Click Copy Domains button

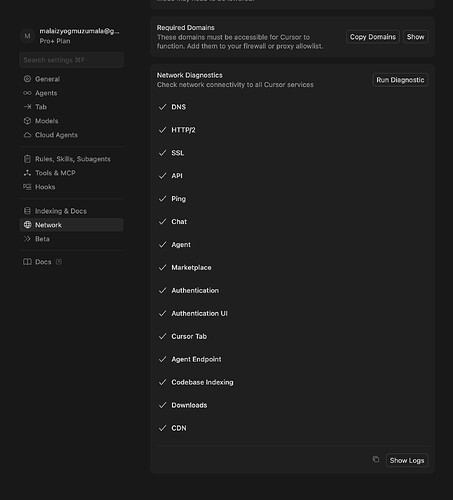[x=373, y=37]
